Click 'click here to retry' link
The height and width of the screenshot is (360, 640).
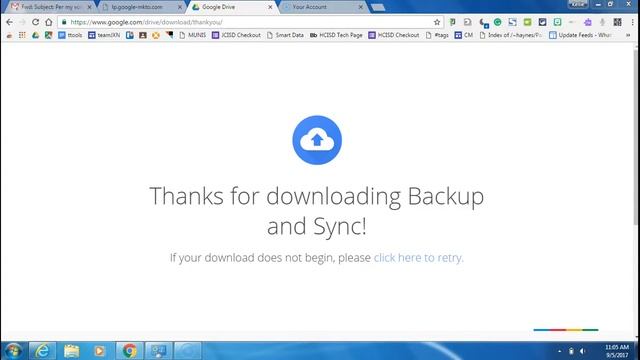tap(418, 258)
